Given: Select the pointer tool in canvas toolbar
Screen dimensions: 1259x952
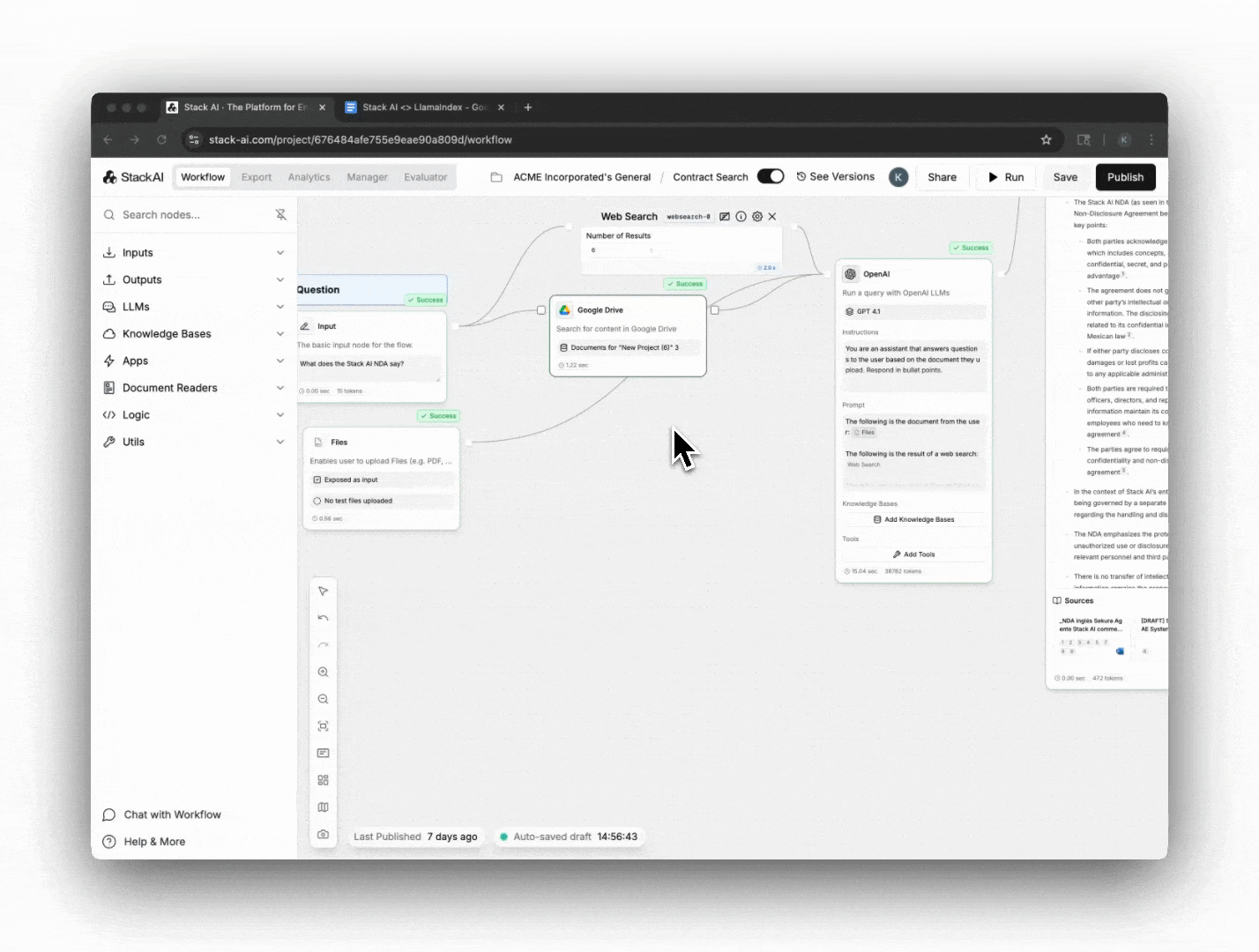Looking at the screenshot, I should click(324, 591).
